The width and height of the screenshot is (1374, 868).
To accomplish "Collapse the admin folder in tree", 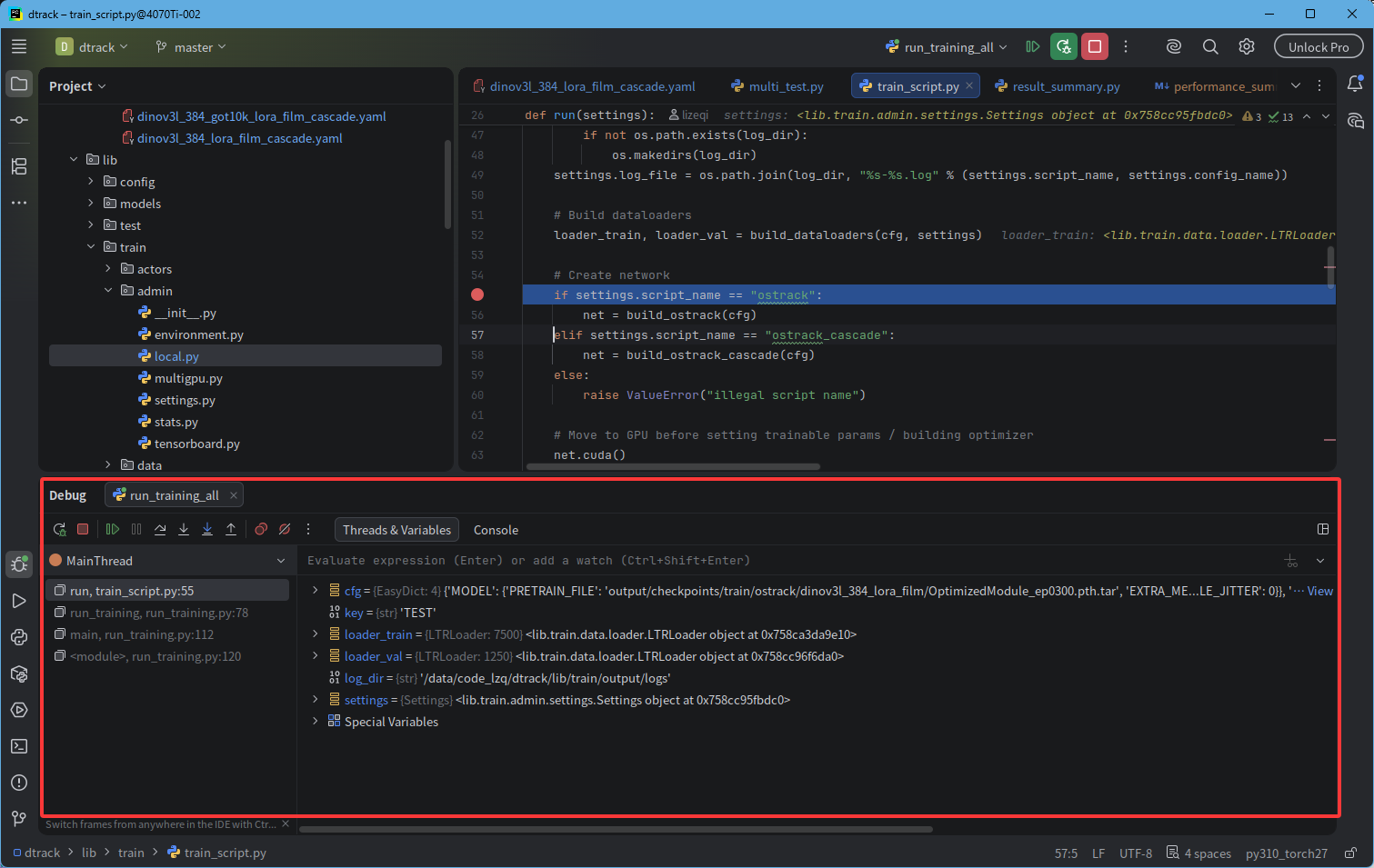I will tap(108, 291).
